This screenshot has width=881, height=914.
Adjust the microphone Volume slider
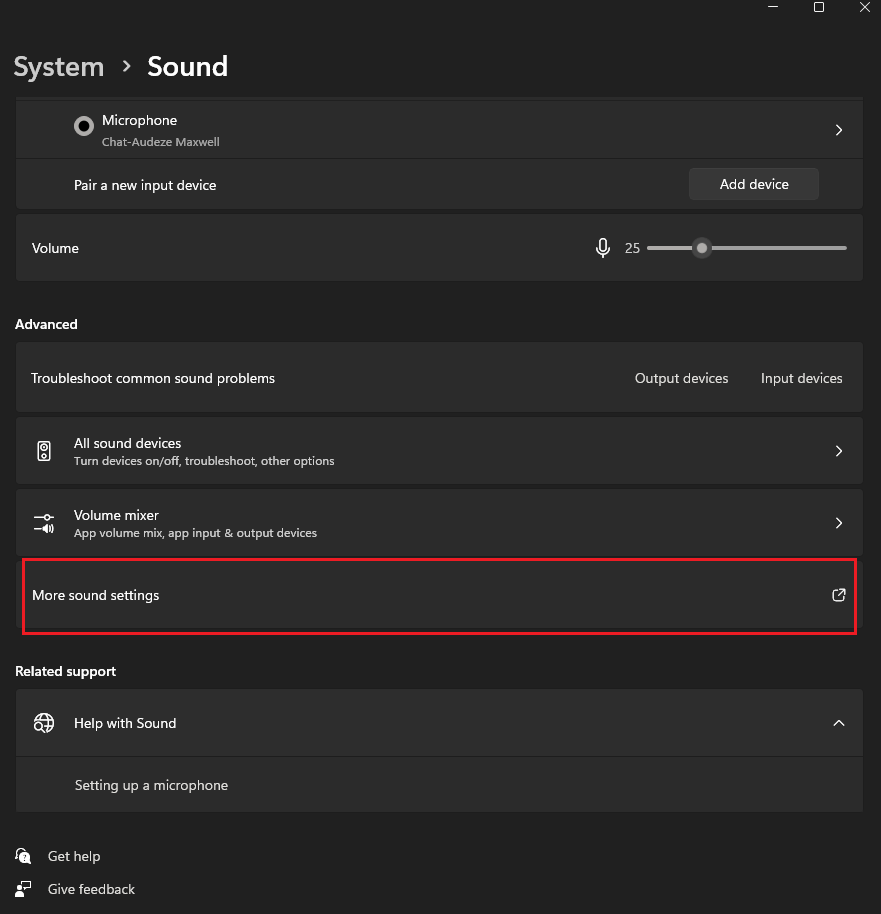click(x=701, y=247)
